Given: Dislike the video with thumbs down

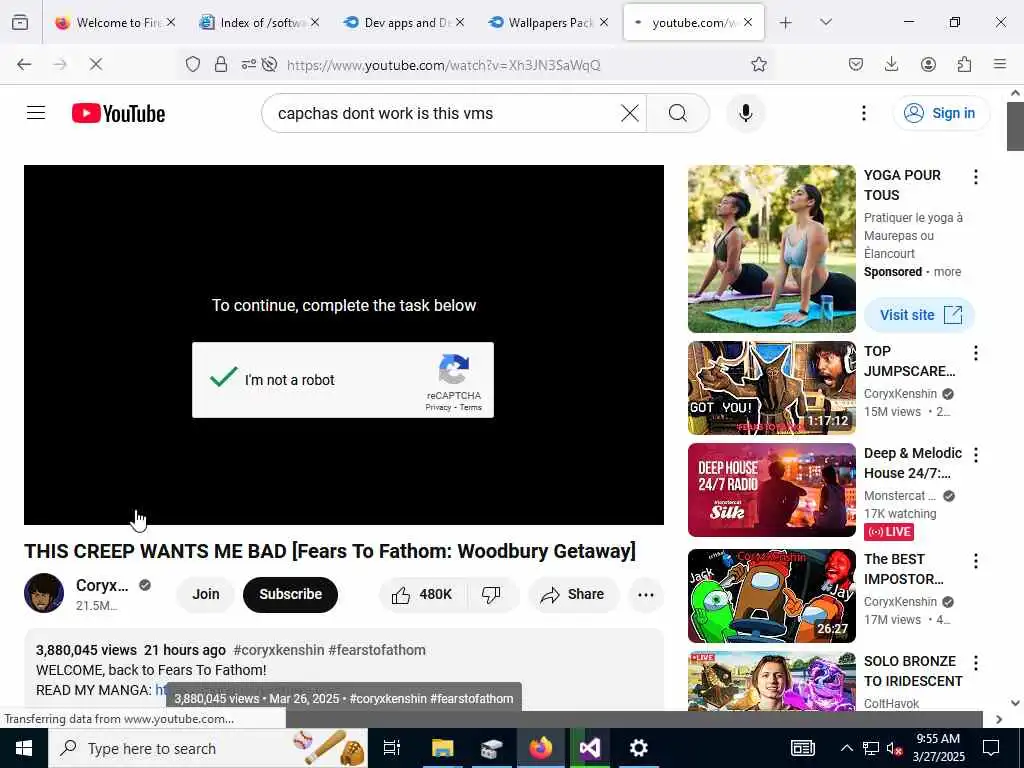Looking at the screenshot, I should point(491,594).
